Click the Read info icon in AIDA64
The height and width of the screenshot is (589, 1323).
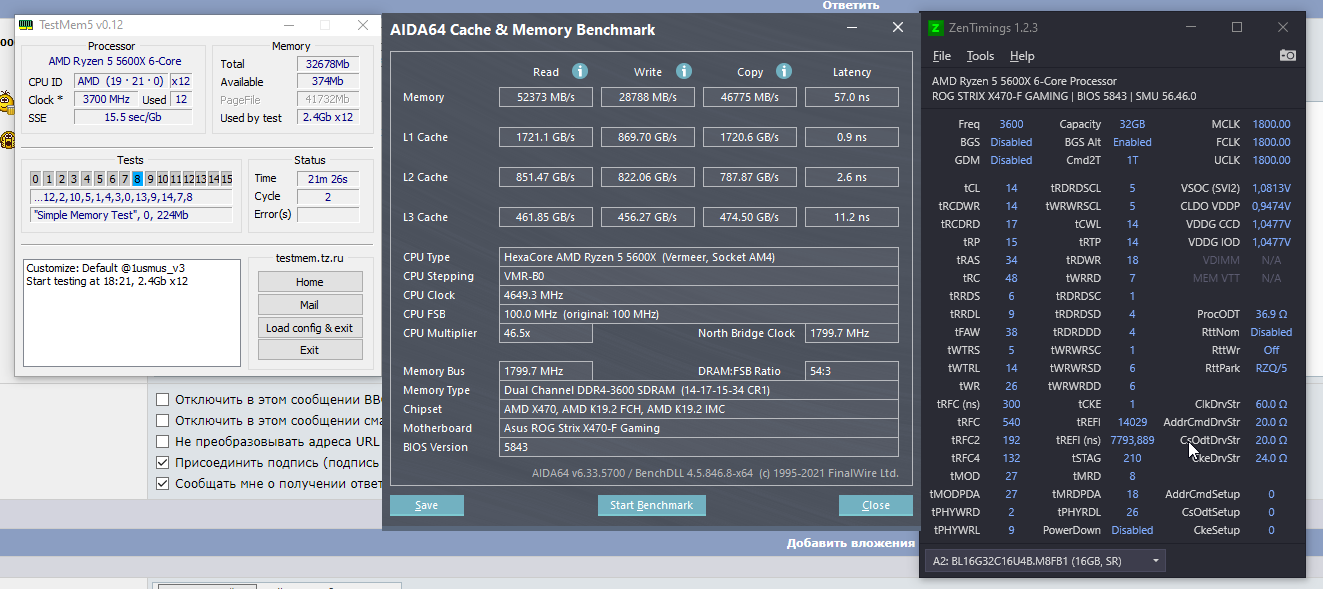(579, 71)
